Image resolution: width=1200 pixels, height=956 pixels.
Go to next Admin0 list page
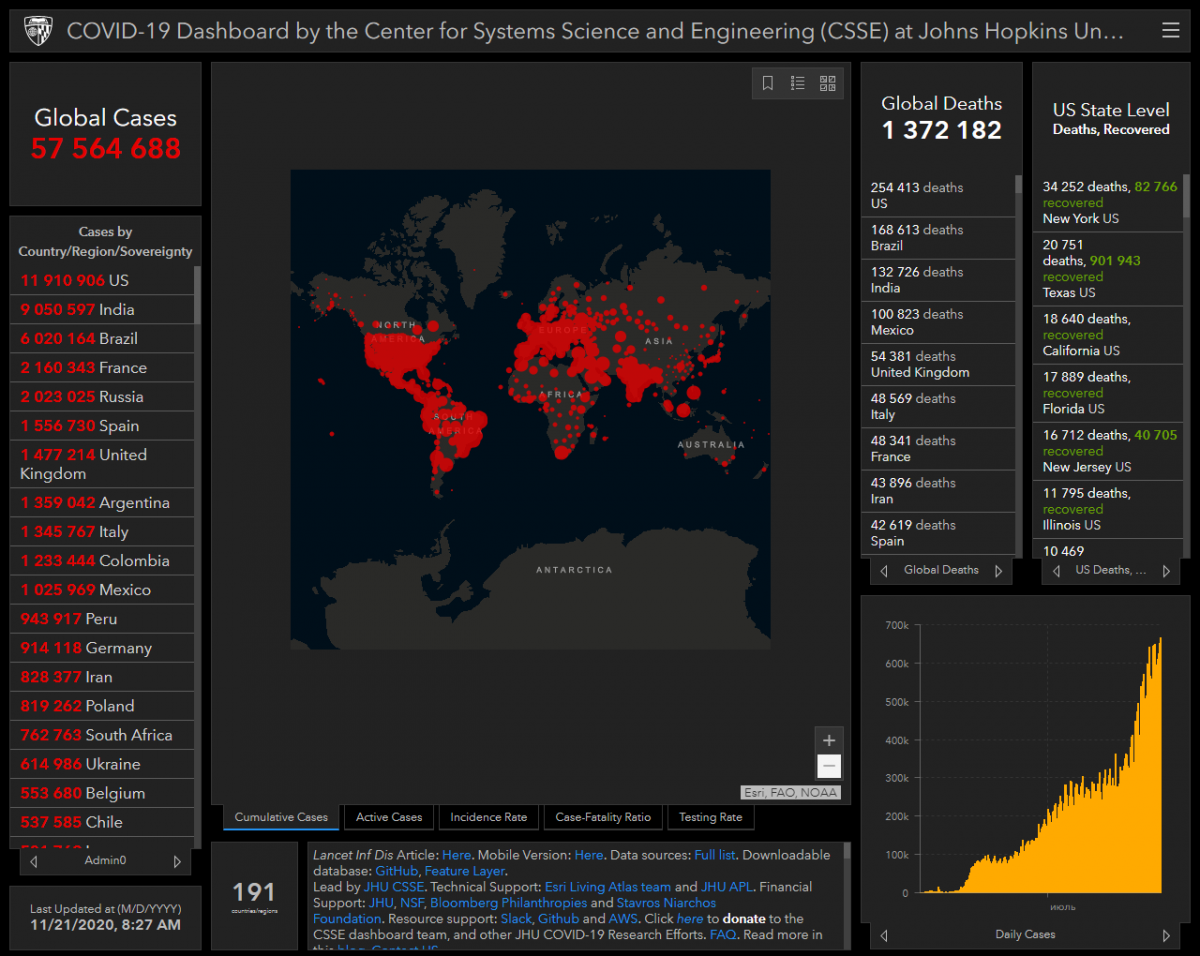click(x=177, y=861)
